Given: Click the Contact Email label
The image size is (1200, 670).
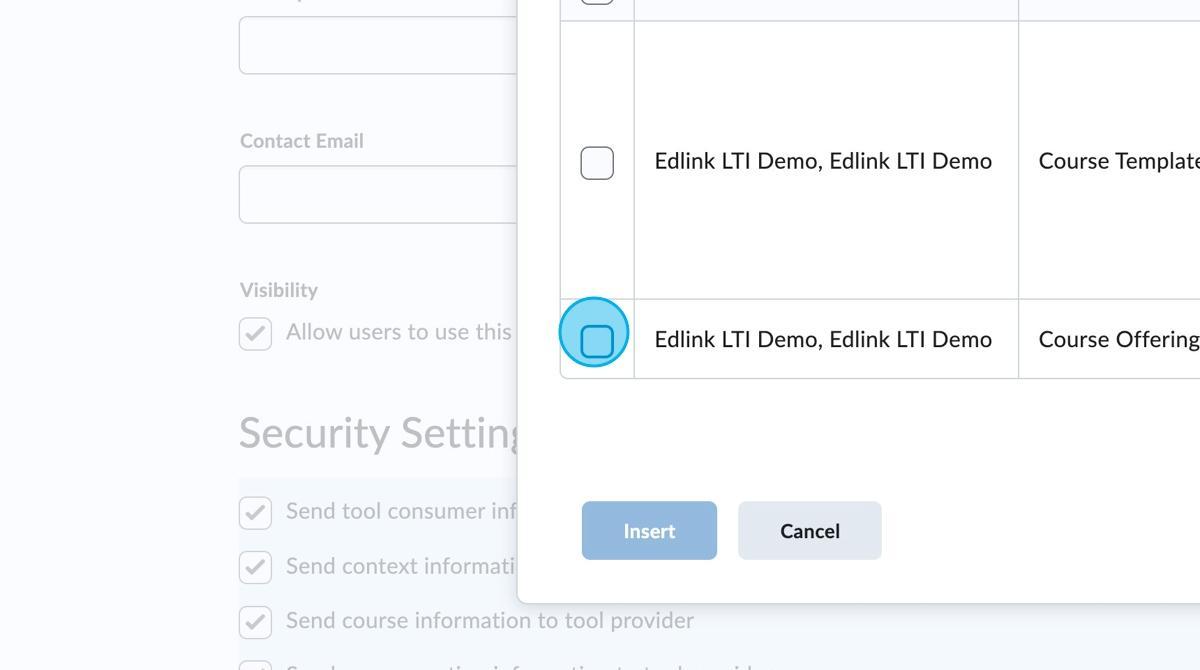Looking at the screenshot, I should pos(301,140).
